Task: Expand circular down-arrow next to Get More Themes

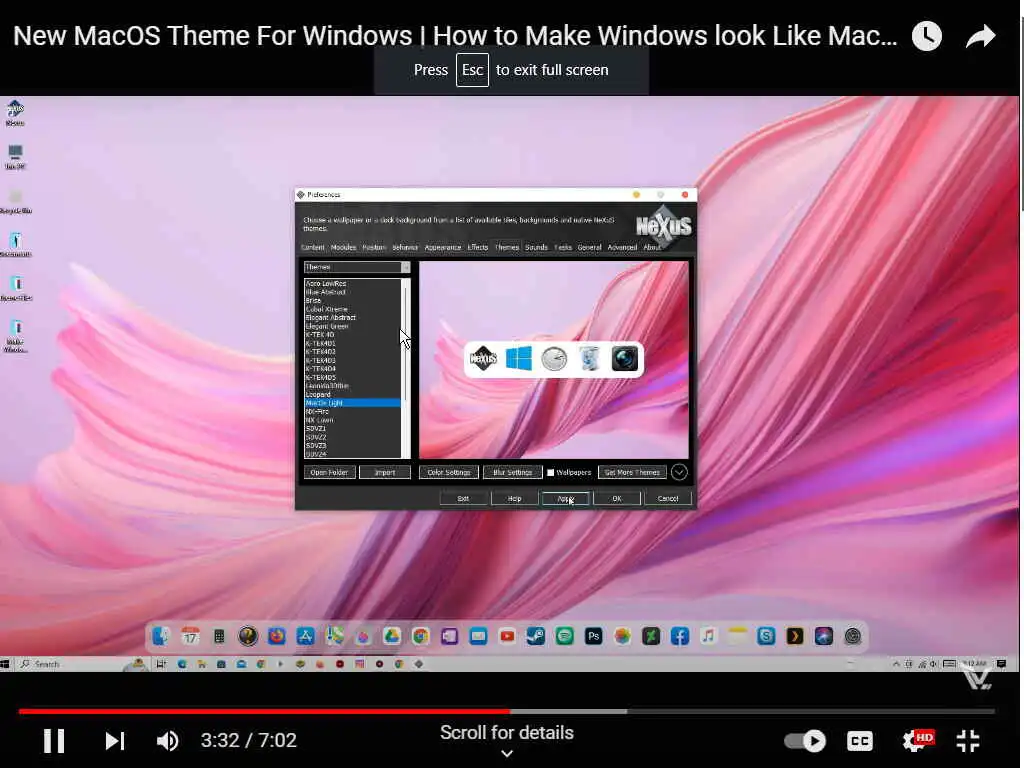Action: pyautogui.click(x=679, y=472)
